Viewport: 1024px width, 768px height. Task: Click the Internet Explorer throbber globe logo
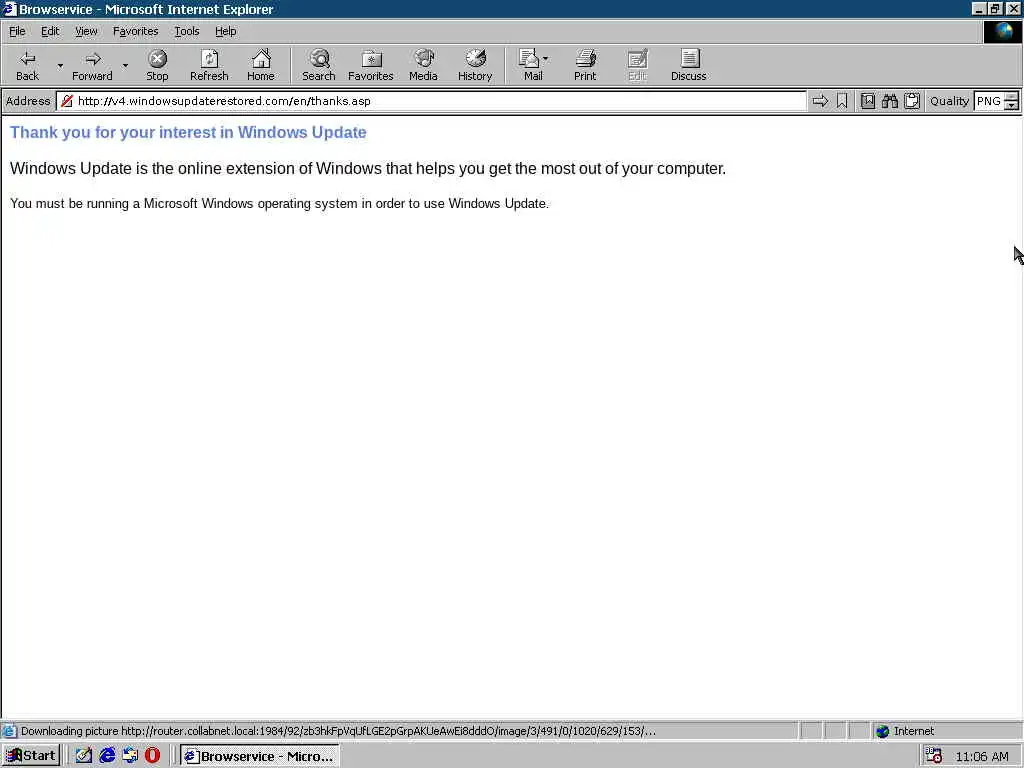[x=1002, y=32]
